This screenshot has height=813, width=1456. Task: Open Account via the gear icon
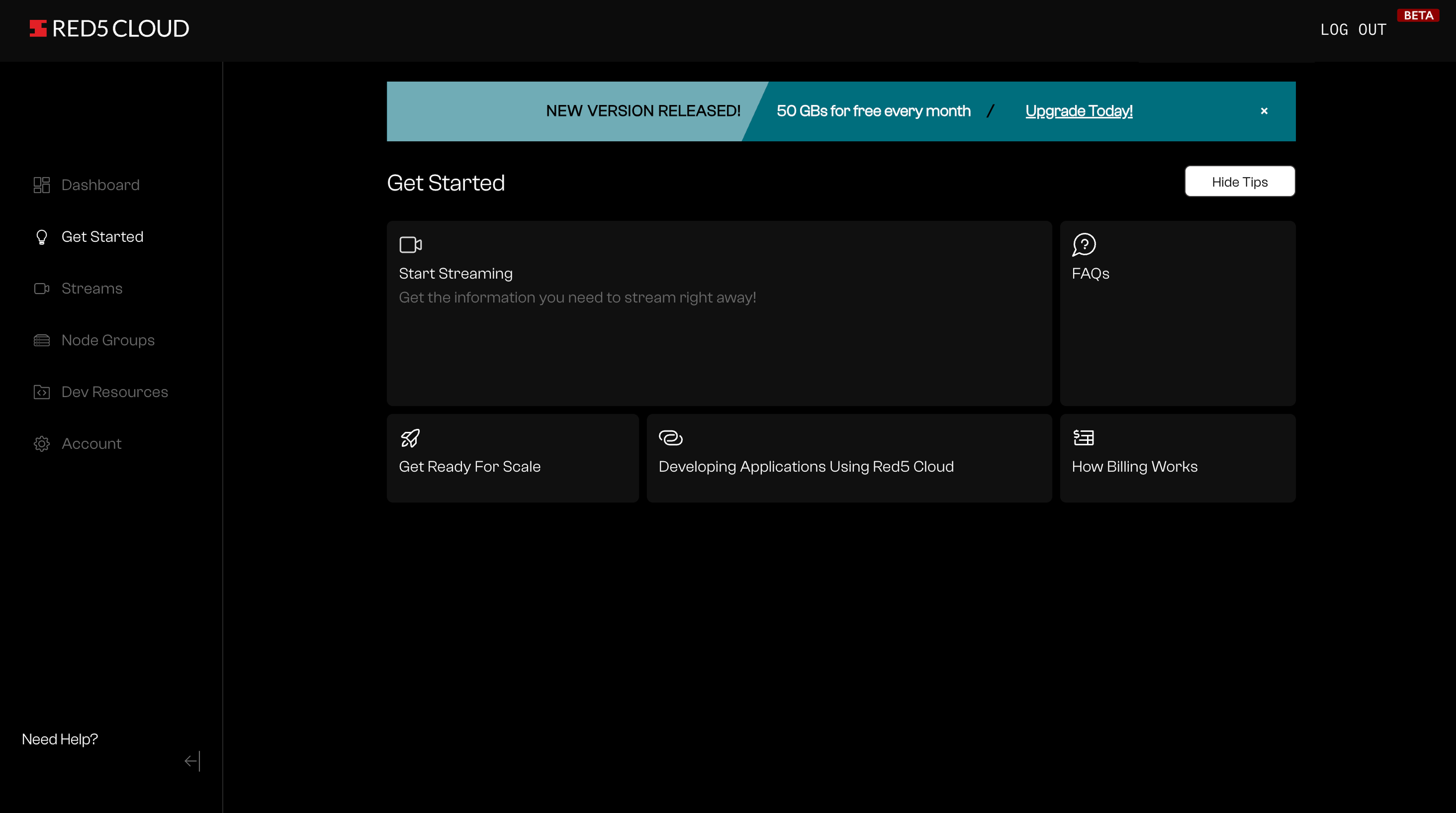tap(41, 444)
